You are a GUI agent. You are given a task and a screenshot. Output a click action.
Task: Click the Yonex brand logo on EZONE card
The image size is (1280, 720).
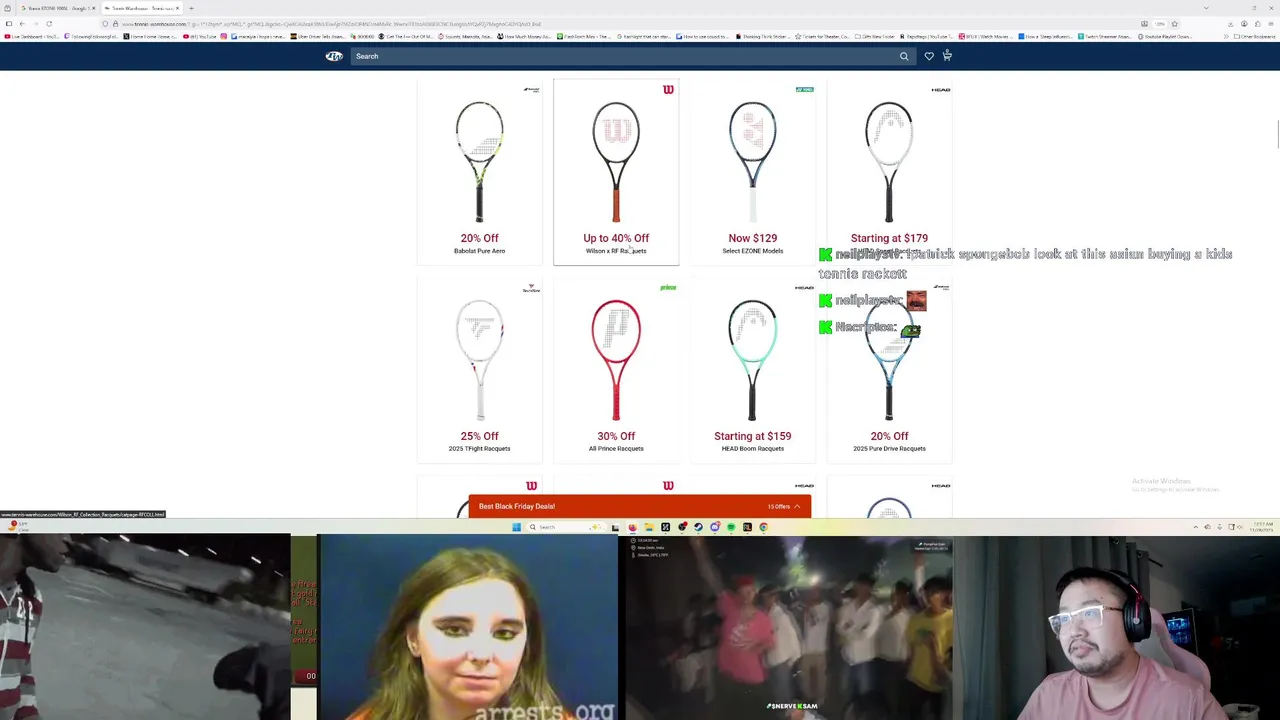coord(804,89)
